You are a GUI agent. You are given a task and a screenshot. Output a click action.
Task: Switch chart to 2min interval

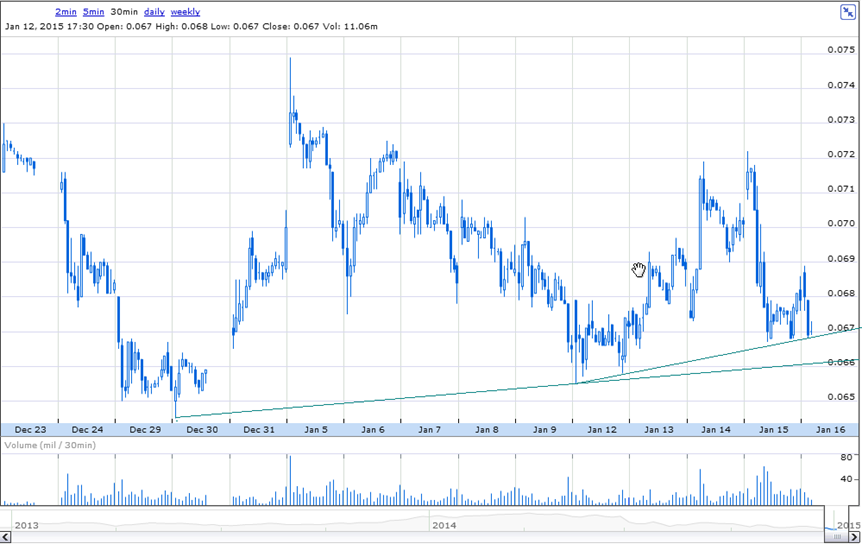point(65,12)
